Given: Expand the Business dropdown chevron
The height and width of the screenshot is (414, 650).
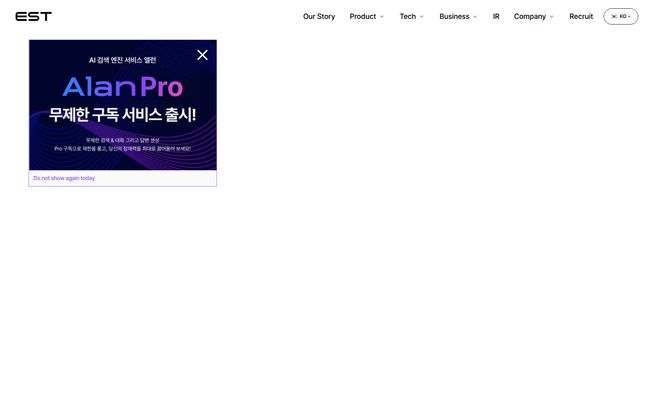Looking at the screenshot, I should 475,17.
